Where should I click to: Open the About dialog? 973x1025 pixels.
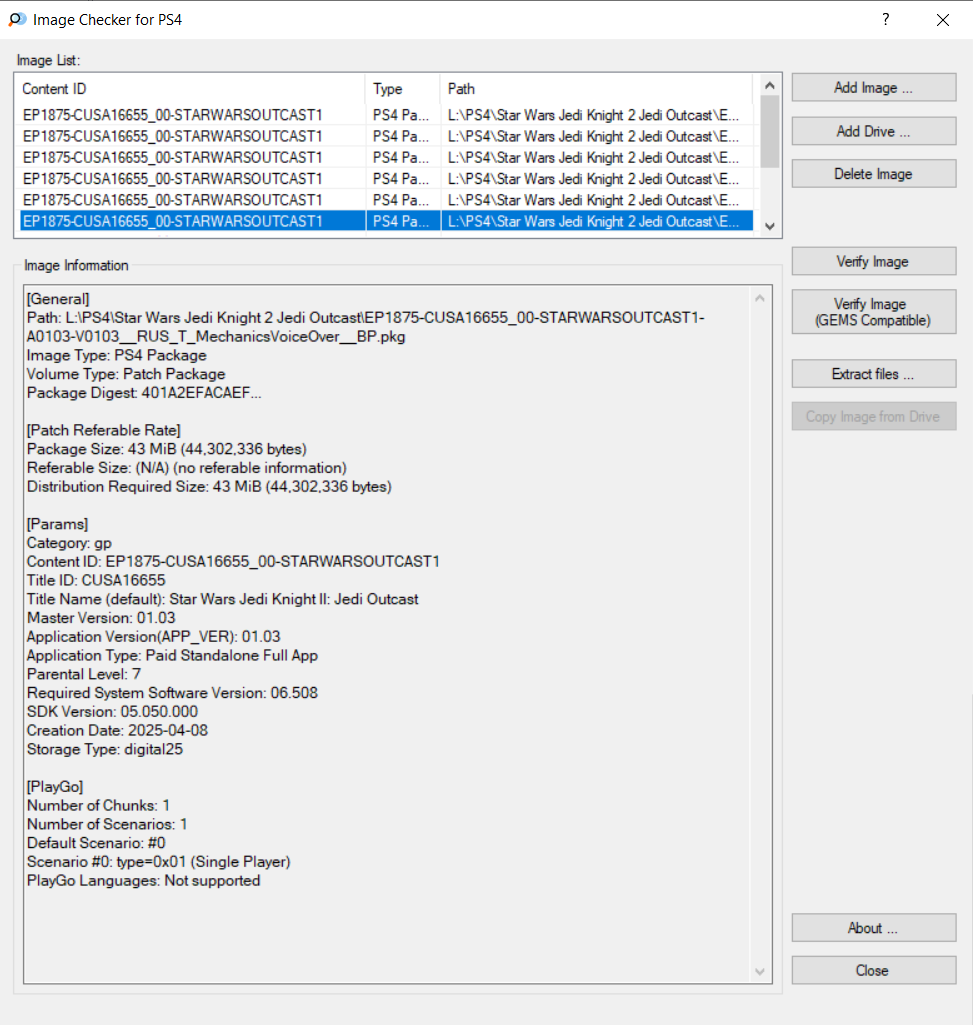[873, 928]
